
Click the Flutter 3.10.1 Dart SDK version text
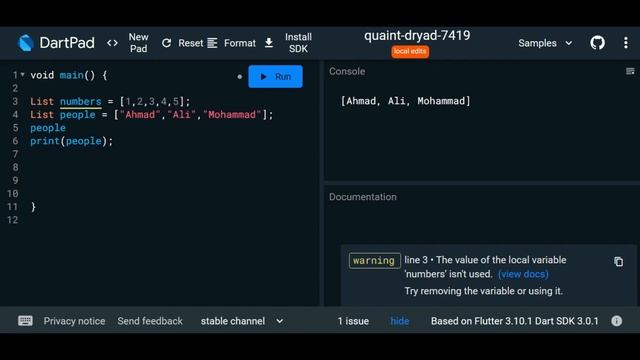tap(514, 321)
